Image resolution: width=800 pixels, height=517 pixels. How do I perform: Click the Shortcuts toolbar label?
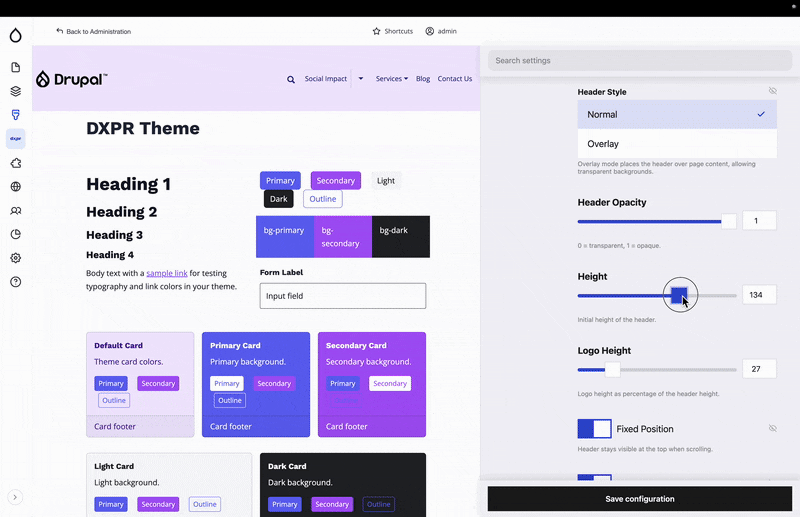click(x=398, y=31)
